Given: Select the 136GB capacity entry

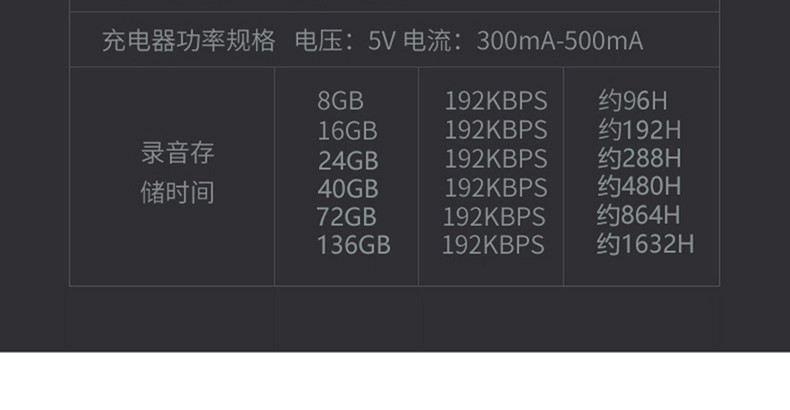Looking at the screenshot, I should (354, 245).
